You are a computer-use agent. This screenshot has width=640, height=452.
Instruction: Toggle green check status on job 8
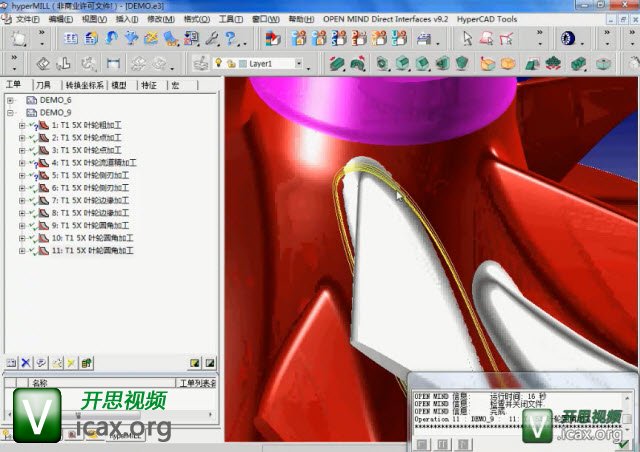point(33,213)
